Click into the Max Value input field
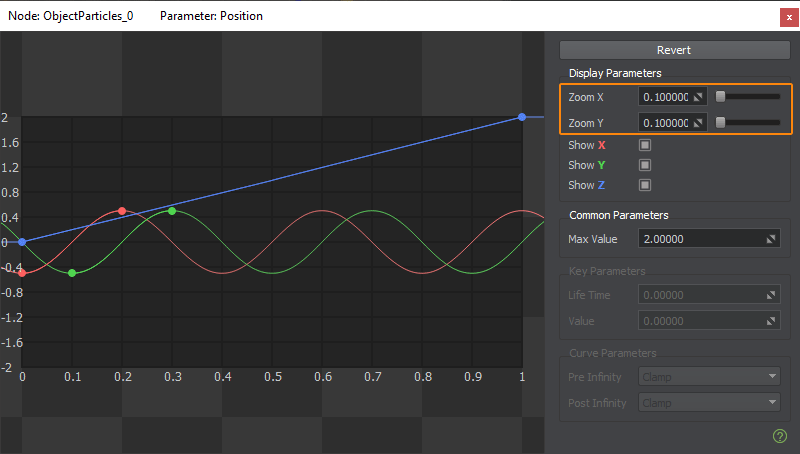The width and height of the screenshot is (800, 454). [700, 239]
